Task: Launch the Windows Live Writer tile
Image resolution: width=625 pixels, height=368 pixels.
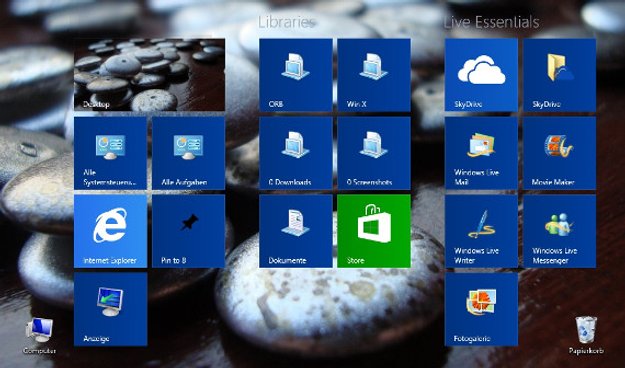Action: (x=482, y=231)
